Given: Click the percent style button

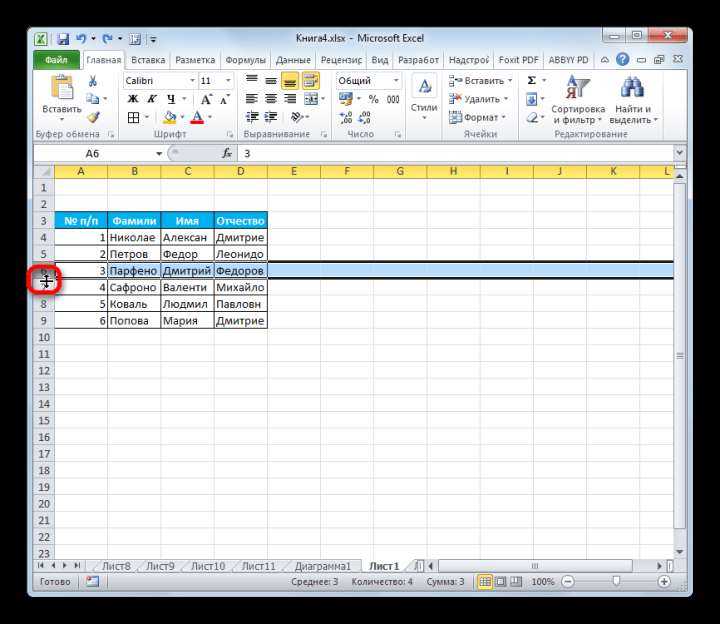Looking at the screenshot, I should [x=374, y=99].
